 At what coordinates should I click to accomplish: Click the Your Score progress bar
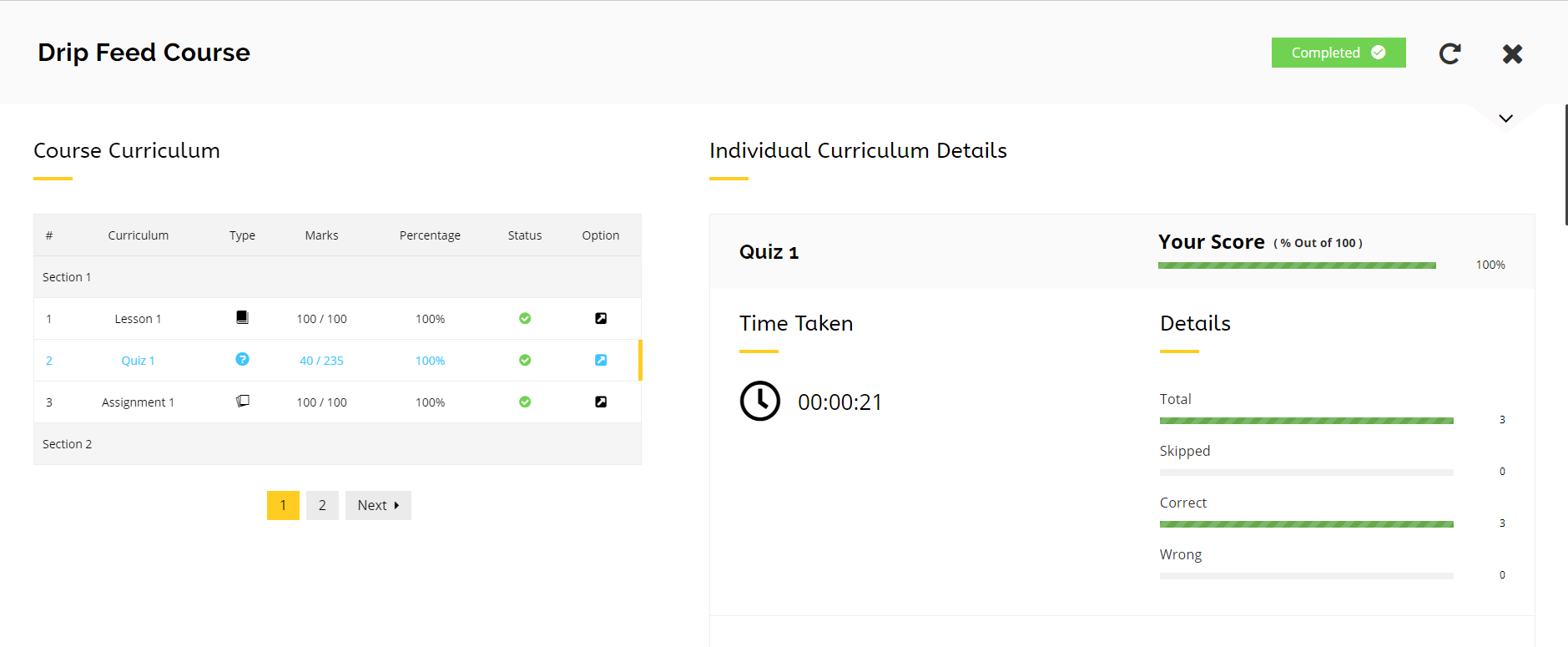[x=1297, y=265]
